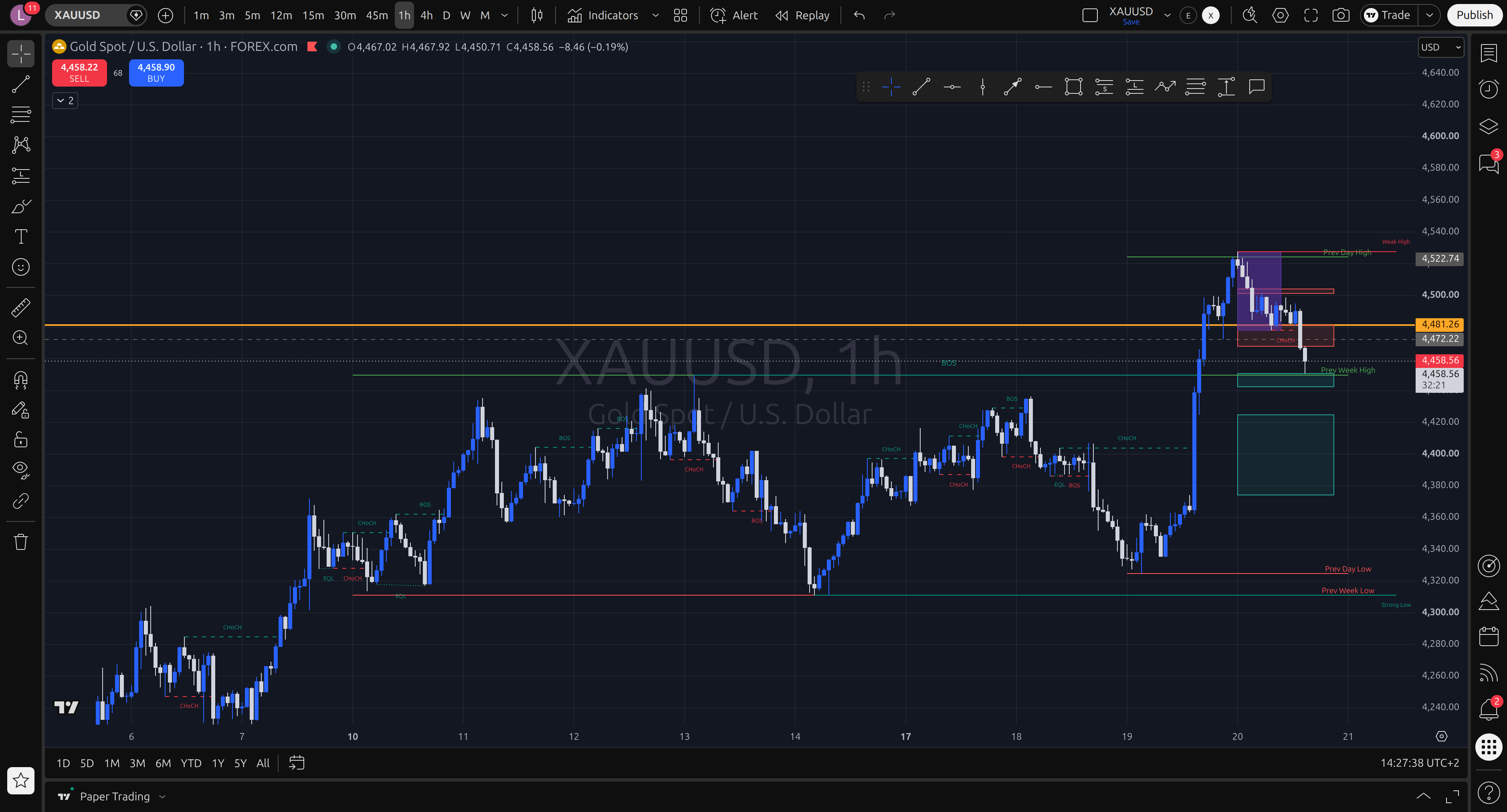This screenshot has height=812, width=1507.
Task: Expand the timeframe intervals dropdown chevron
Action: pos(504,15)
